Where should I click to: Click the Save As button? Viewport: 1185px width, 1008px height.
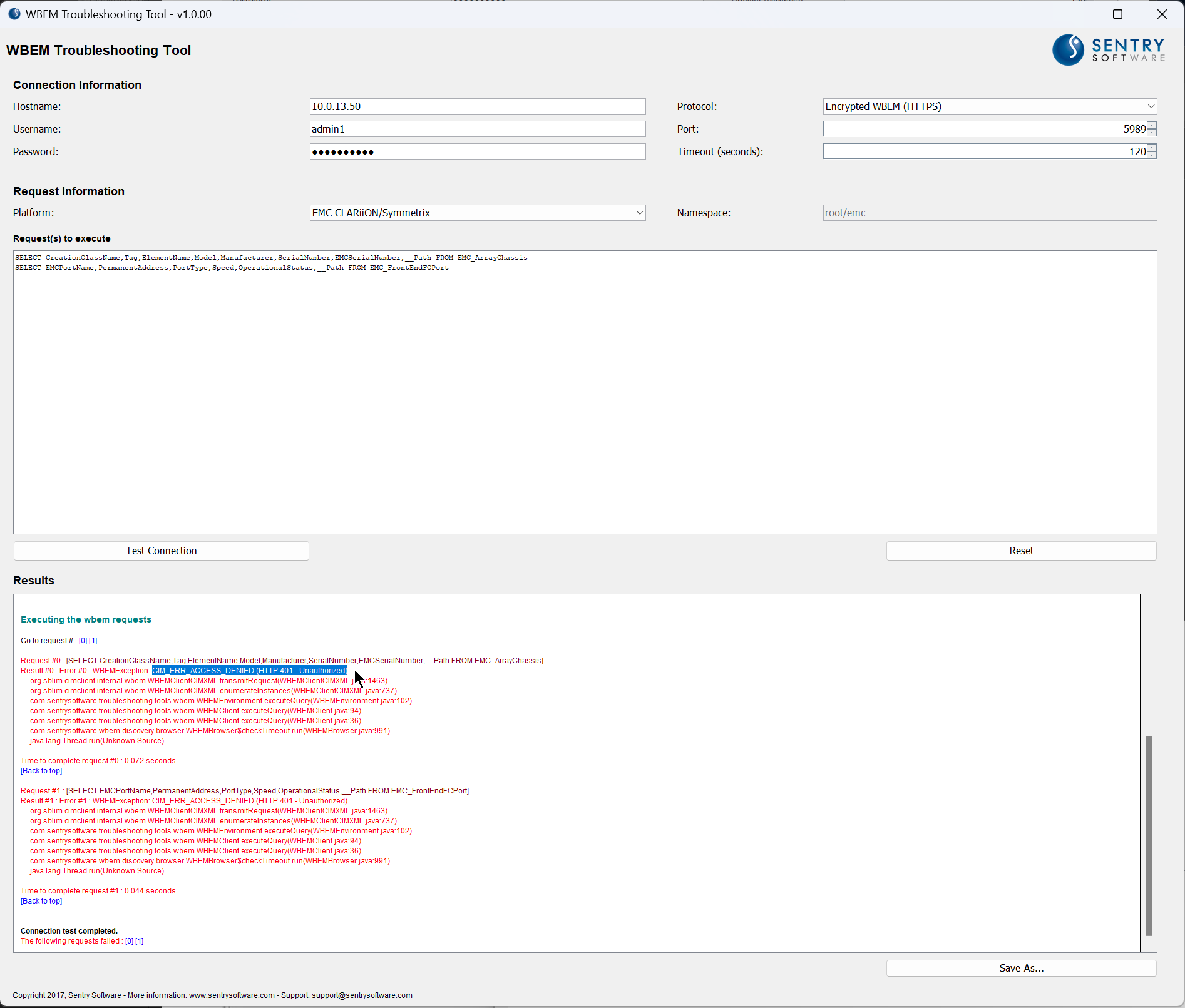(x=1020, y=967)
